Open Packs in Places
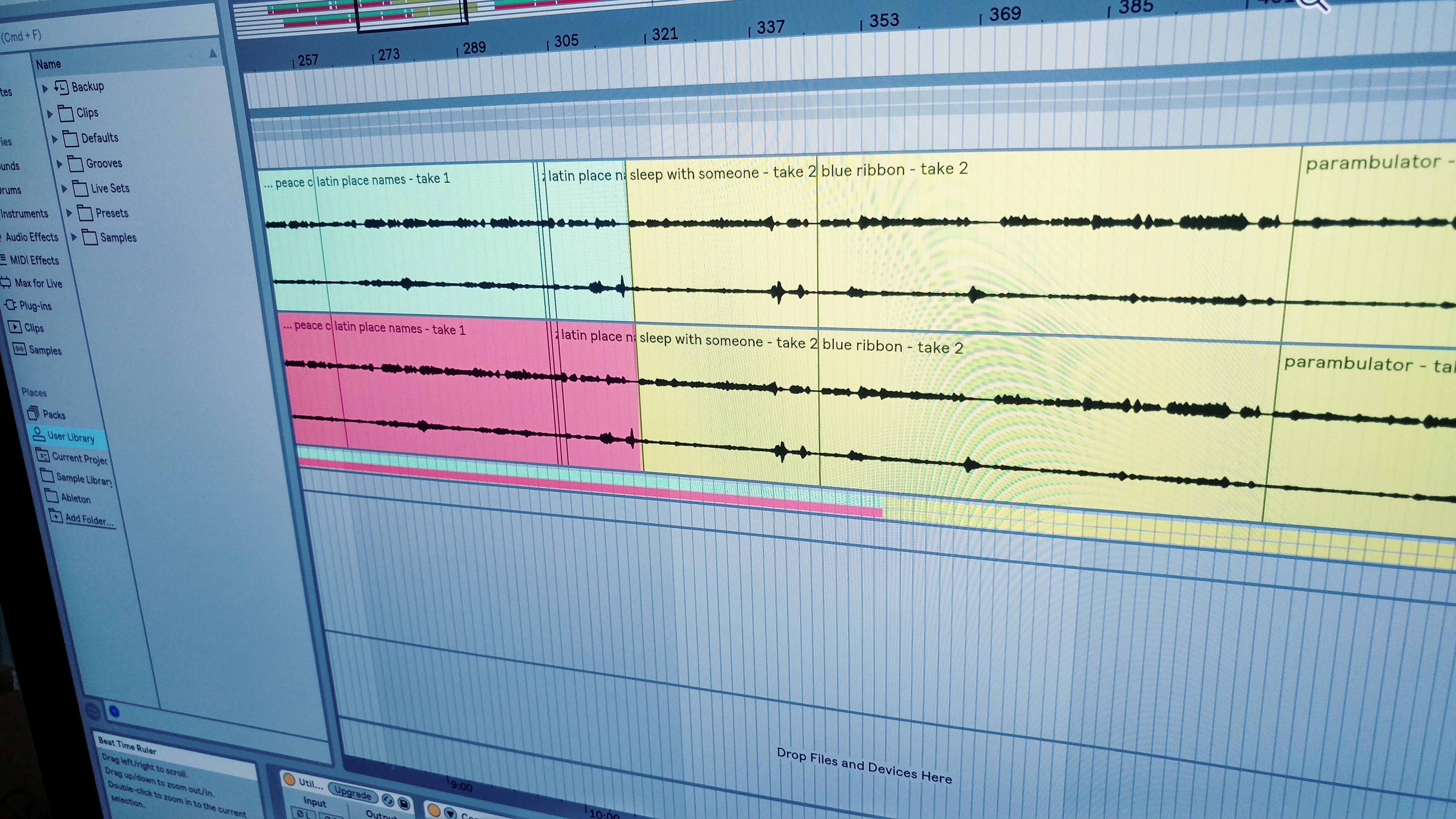Screen dimensions: 1456x819 coord(54,414)
